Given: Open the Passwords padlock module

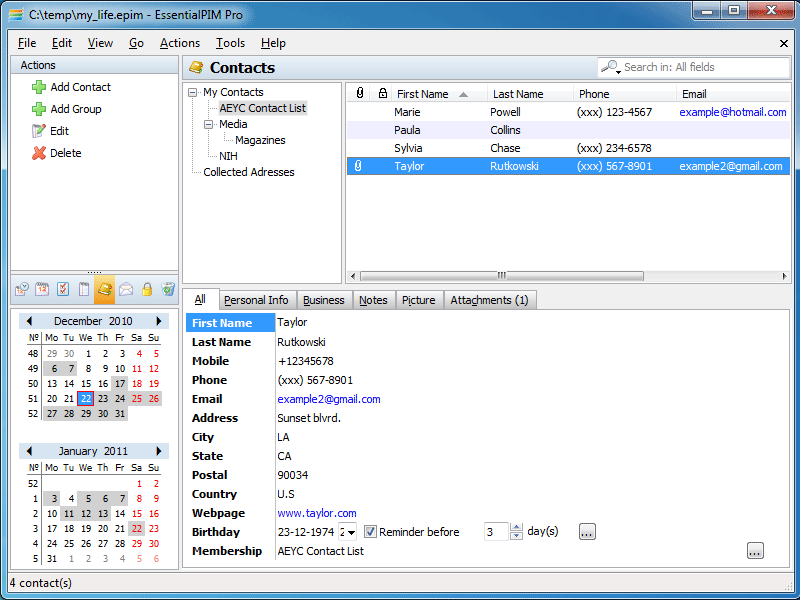Looking at the screenshot, I should point(147,290).
